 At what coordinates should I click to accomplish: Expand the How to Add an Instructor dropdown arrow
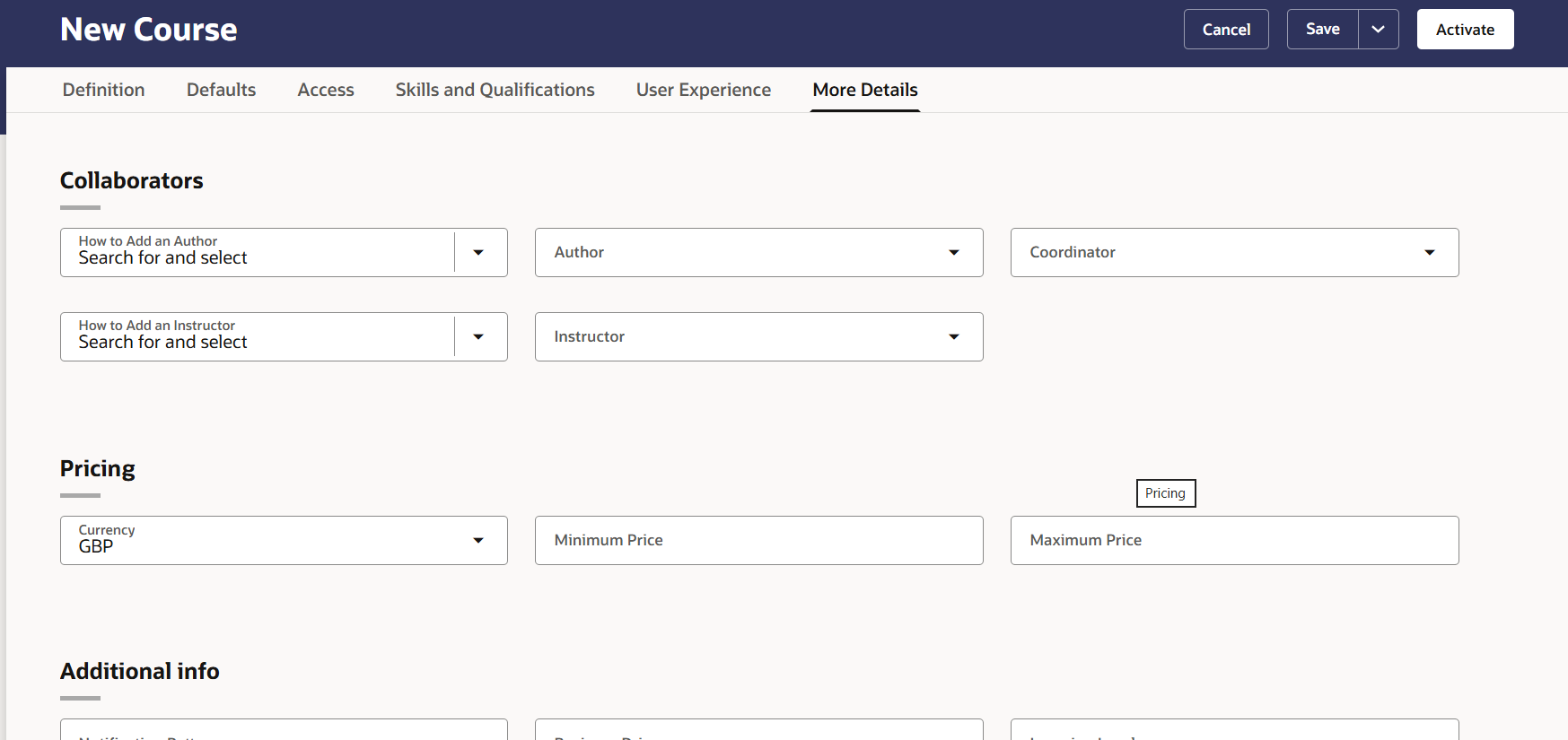pyautogui.click(x=478, y=336)
